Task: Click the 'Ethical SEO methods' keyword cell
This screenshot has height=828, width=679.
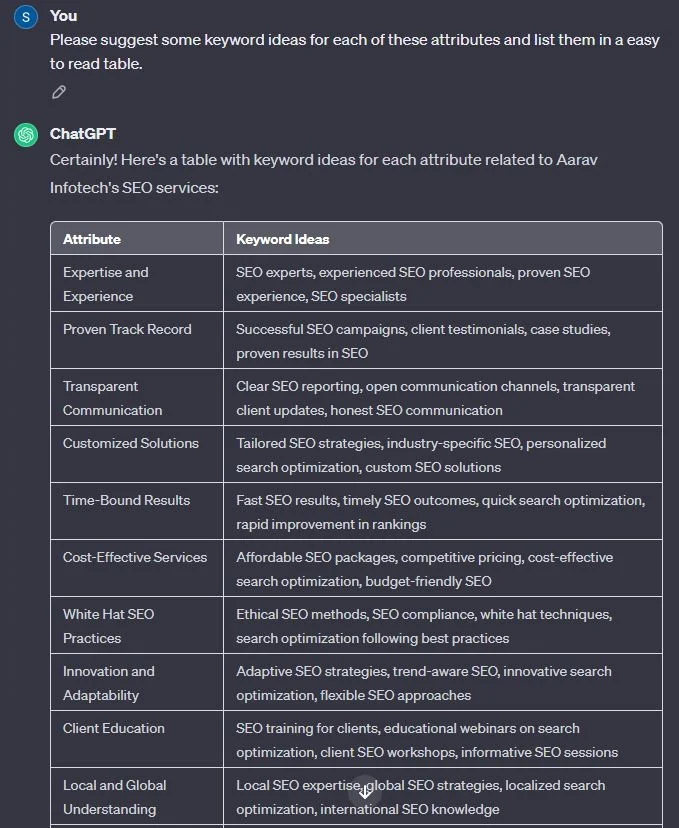Action: coord(442,626)
